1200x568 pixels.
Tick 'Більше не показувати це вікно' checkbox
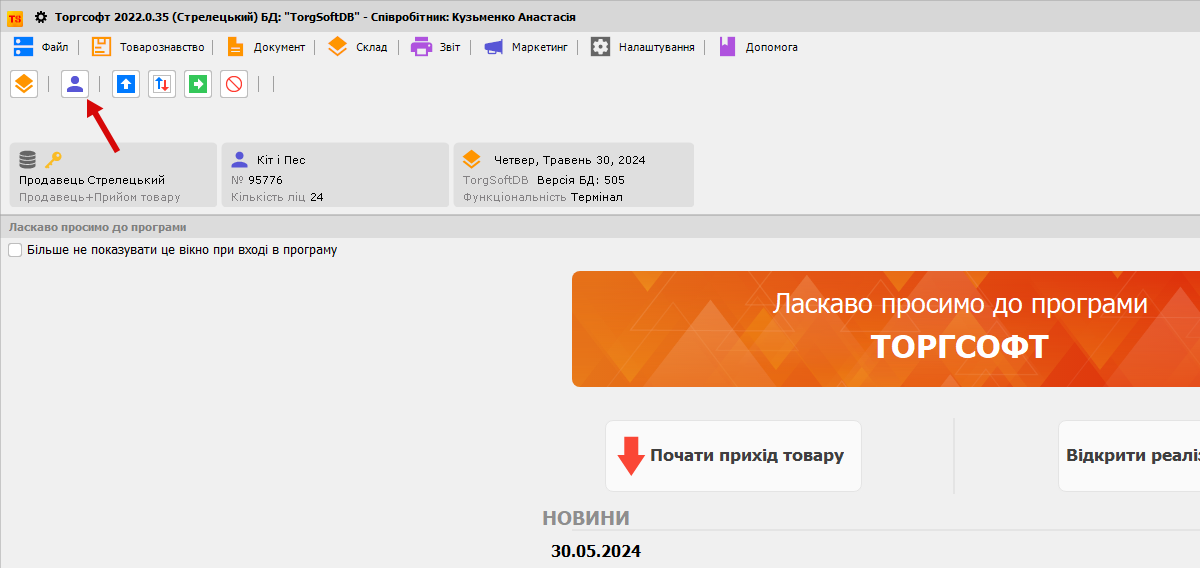coord(15,250)
